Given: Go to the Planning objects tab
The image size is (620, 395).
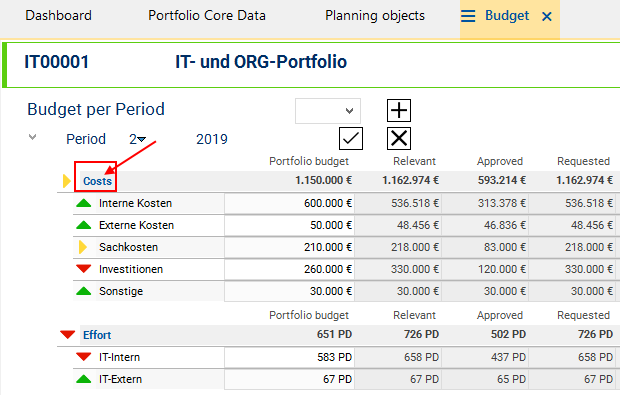Looking at the screenshot, I should pyautogui.click(x=375, y=15).
